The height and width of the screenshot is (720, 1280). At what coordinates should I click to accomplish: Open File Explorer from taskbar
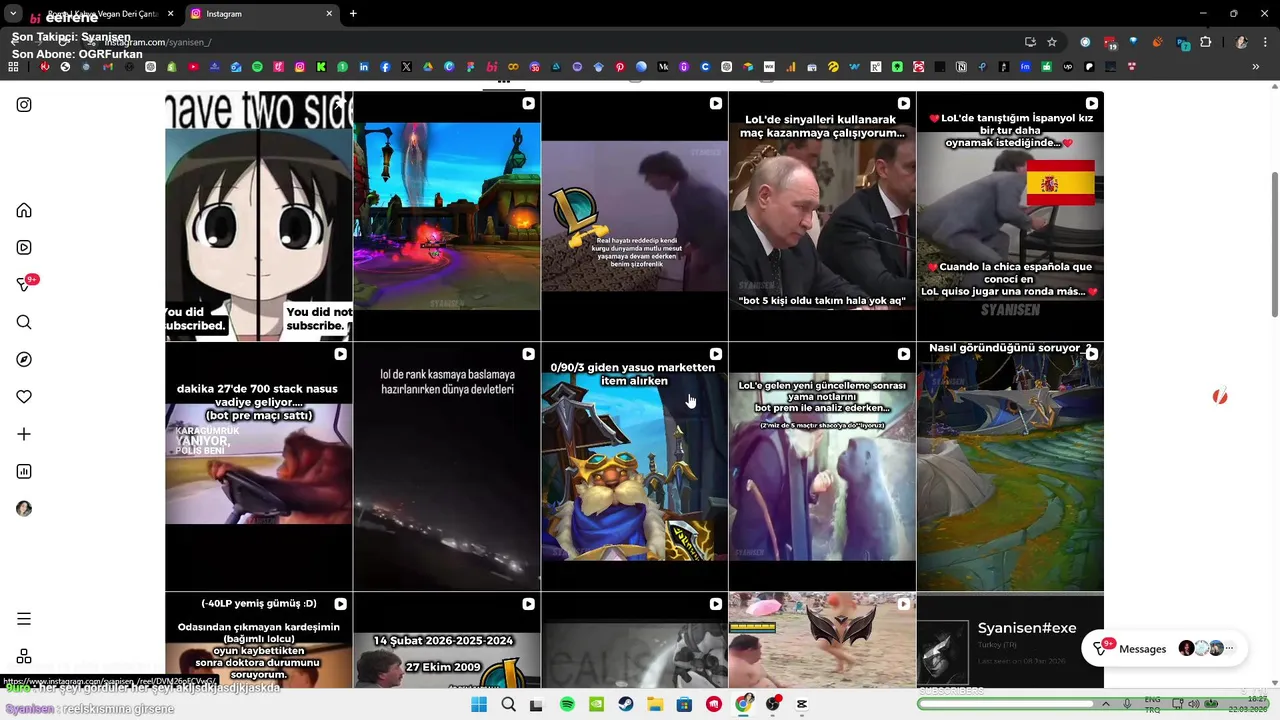655,704
